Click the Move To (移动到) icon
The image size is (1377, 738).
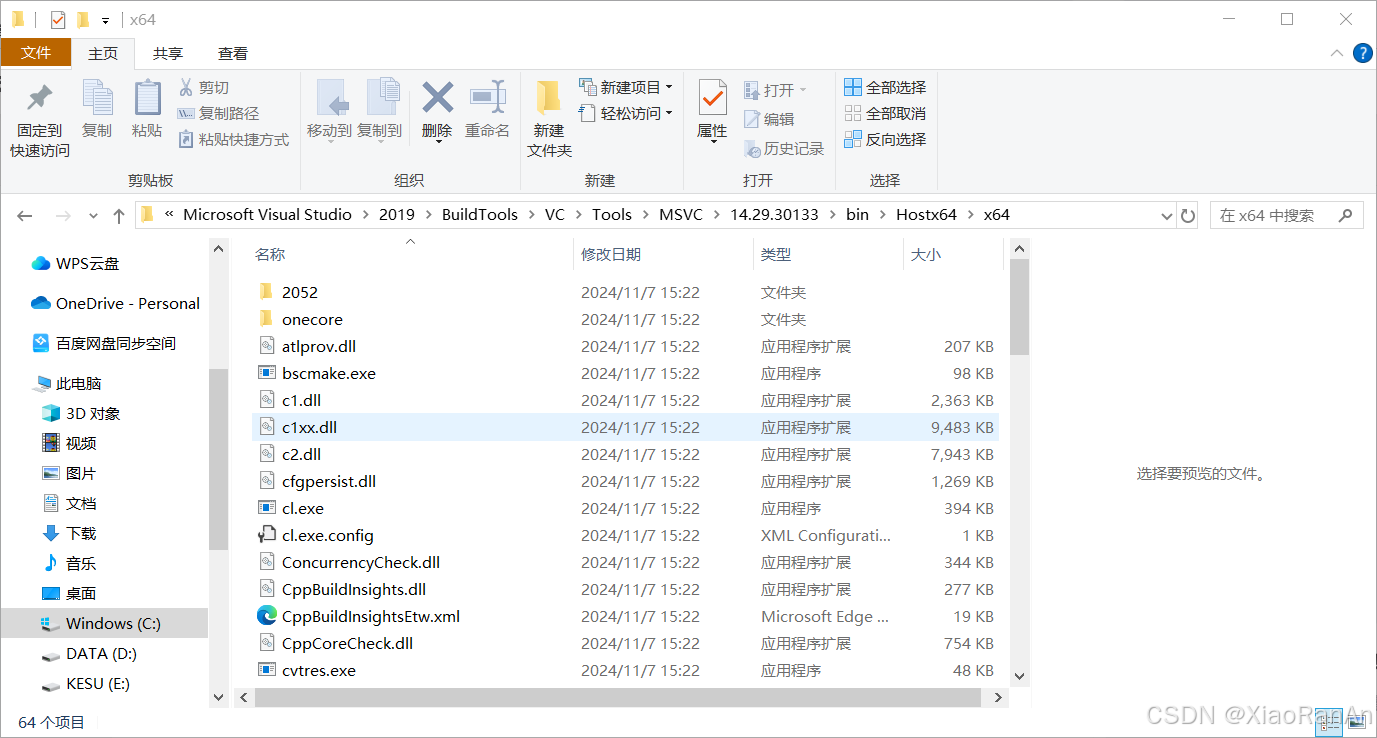(x=330, y=98)
